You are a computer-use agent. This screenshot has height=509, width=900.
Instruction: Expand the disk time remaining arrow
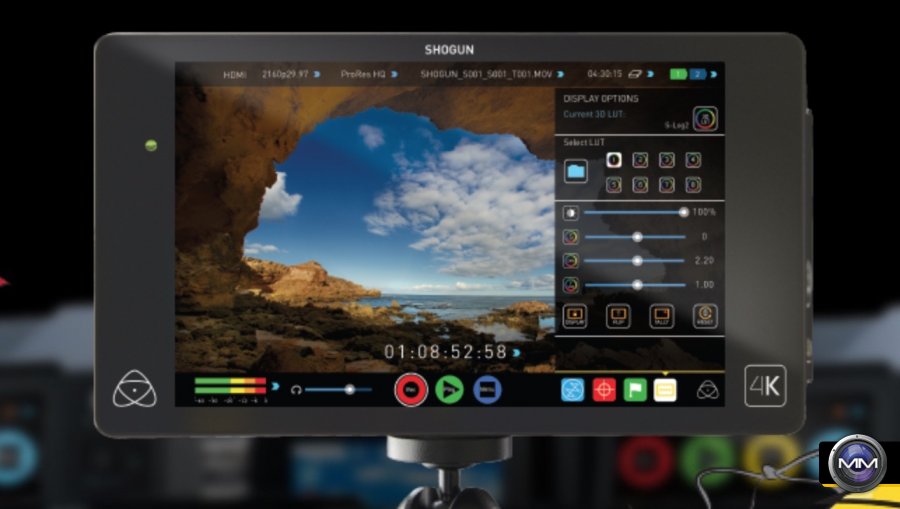650,75
